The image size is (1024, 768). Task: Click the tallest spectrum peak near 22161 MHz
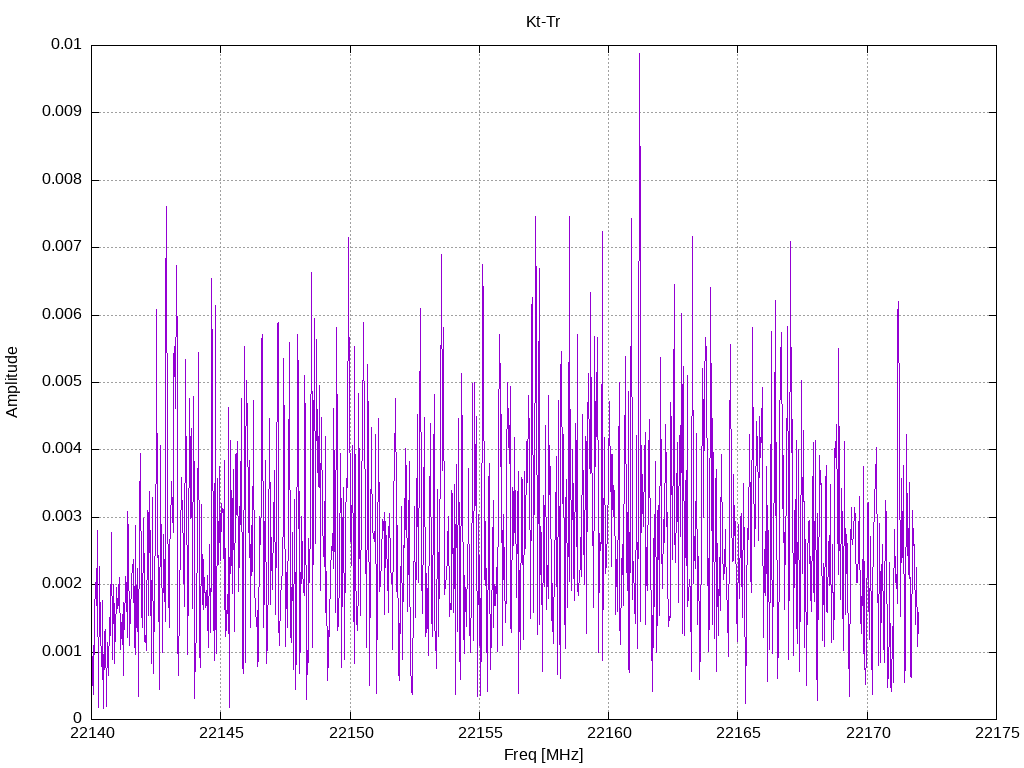click(x=639, y=55)
